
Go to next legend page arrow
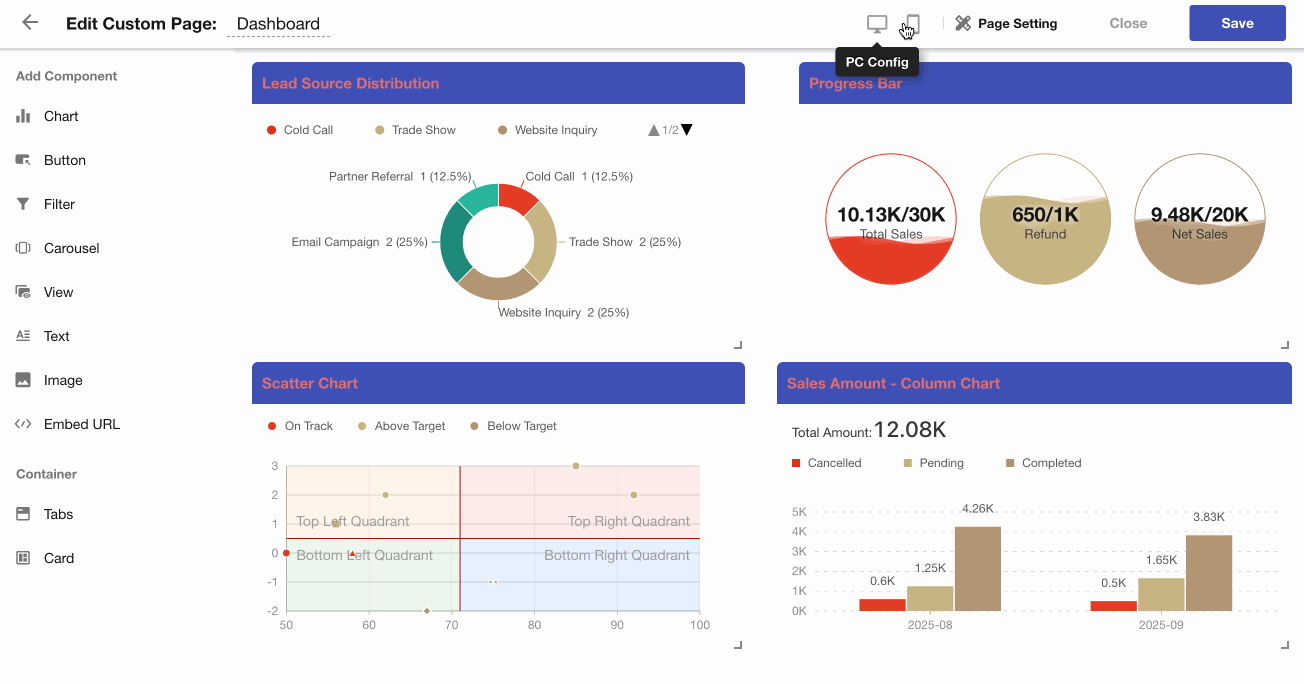pyautogui.click(x=687, y=130)
